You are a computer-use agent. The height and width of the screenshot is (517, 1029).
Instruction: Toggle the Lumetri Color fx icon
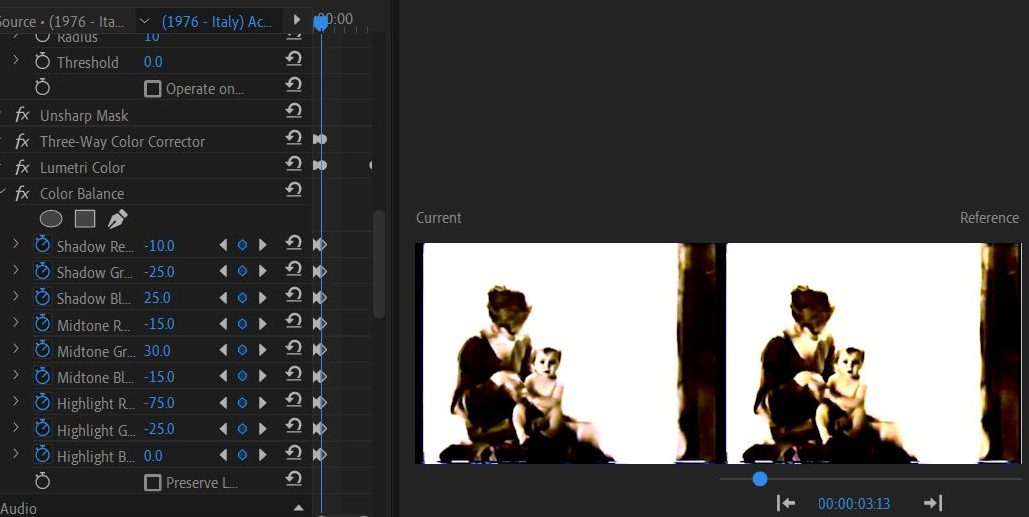22,167
